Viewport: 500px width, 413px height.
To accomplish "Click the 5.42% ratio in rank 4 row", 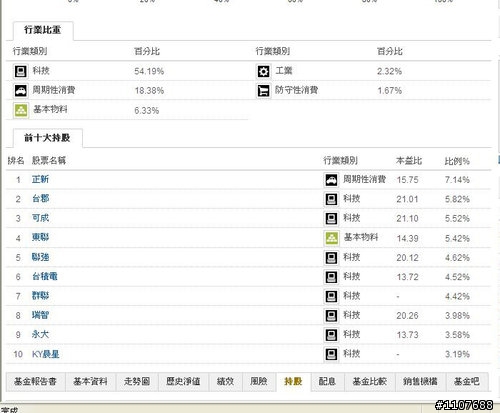I will (457, 239).
